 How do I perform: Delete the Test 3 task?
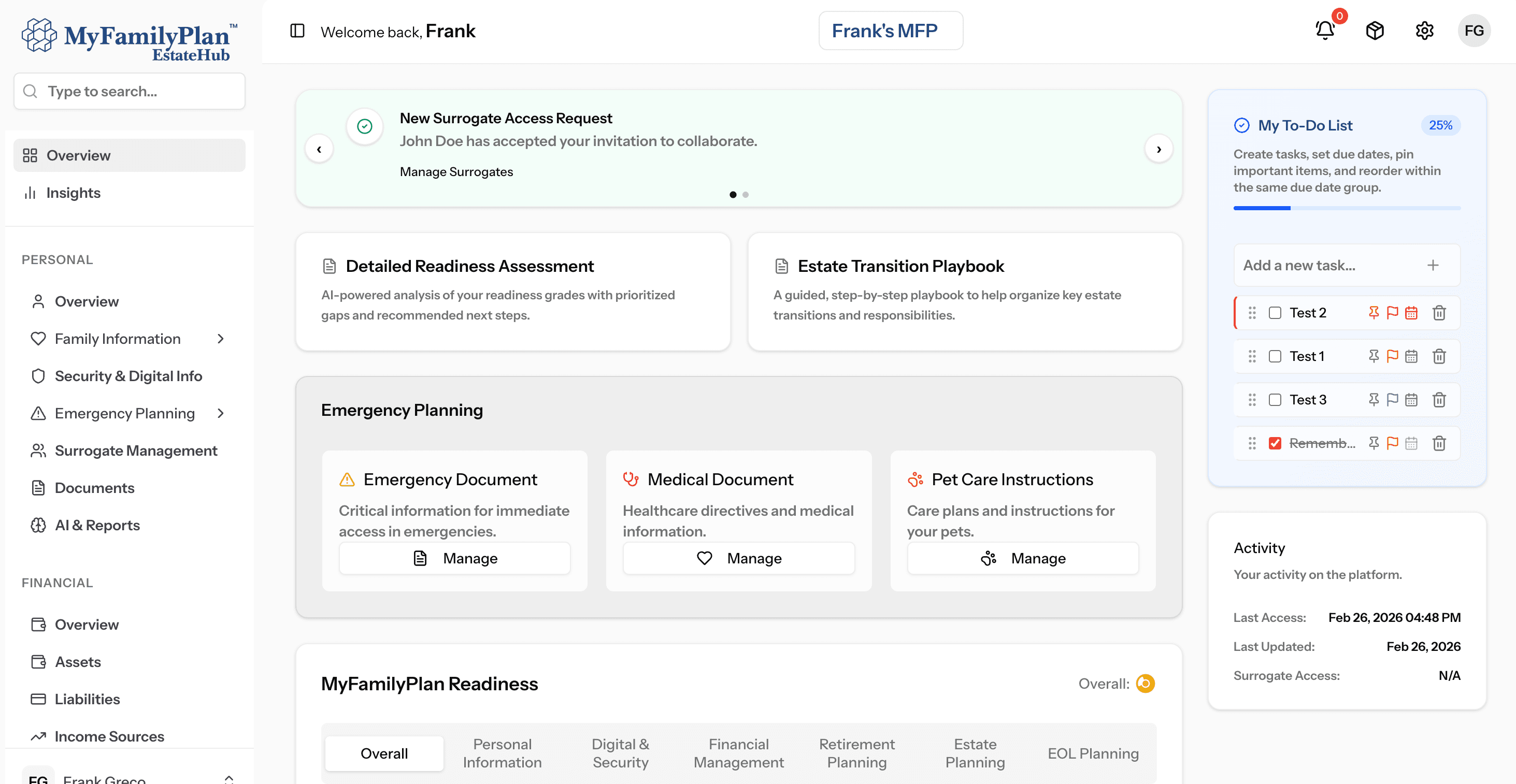click(1440, 399)
